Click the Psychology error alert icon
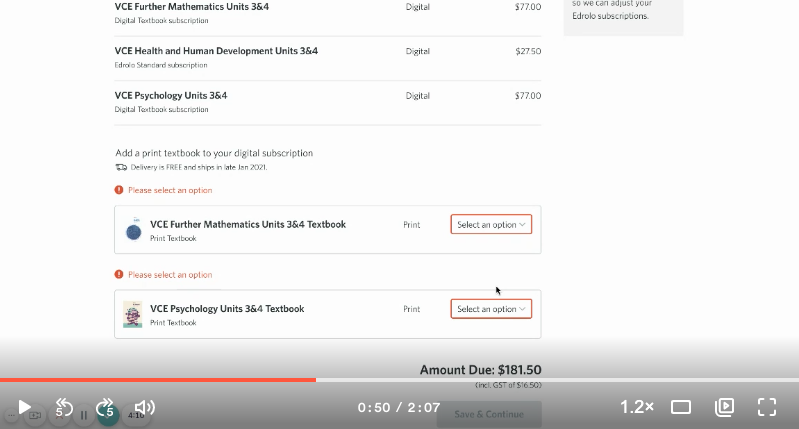This screenshot has height=429, width=799. 119,275
